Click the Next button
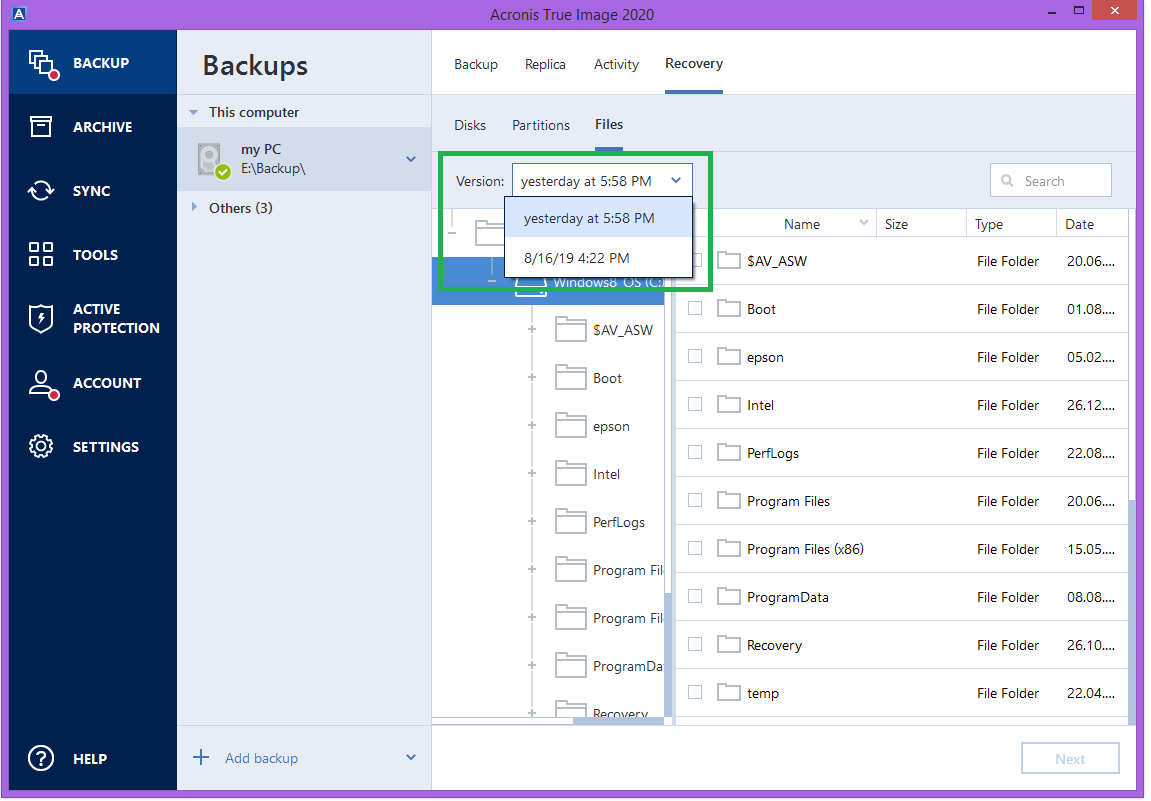 click(1070, 758)
